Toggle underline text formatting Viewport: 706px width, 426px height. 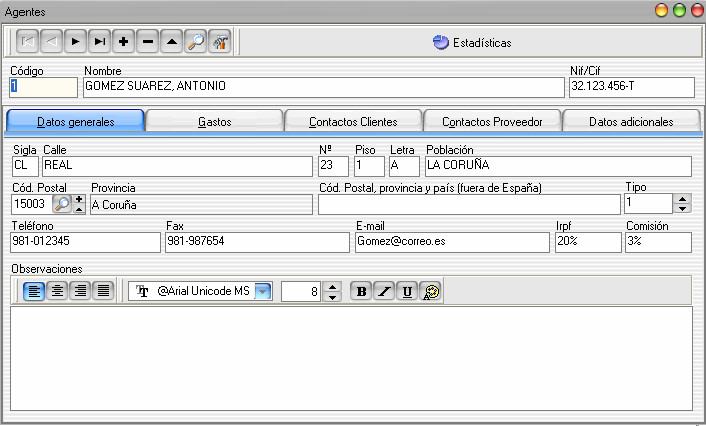tap(407, 291)
